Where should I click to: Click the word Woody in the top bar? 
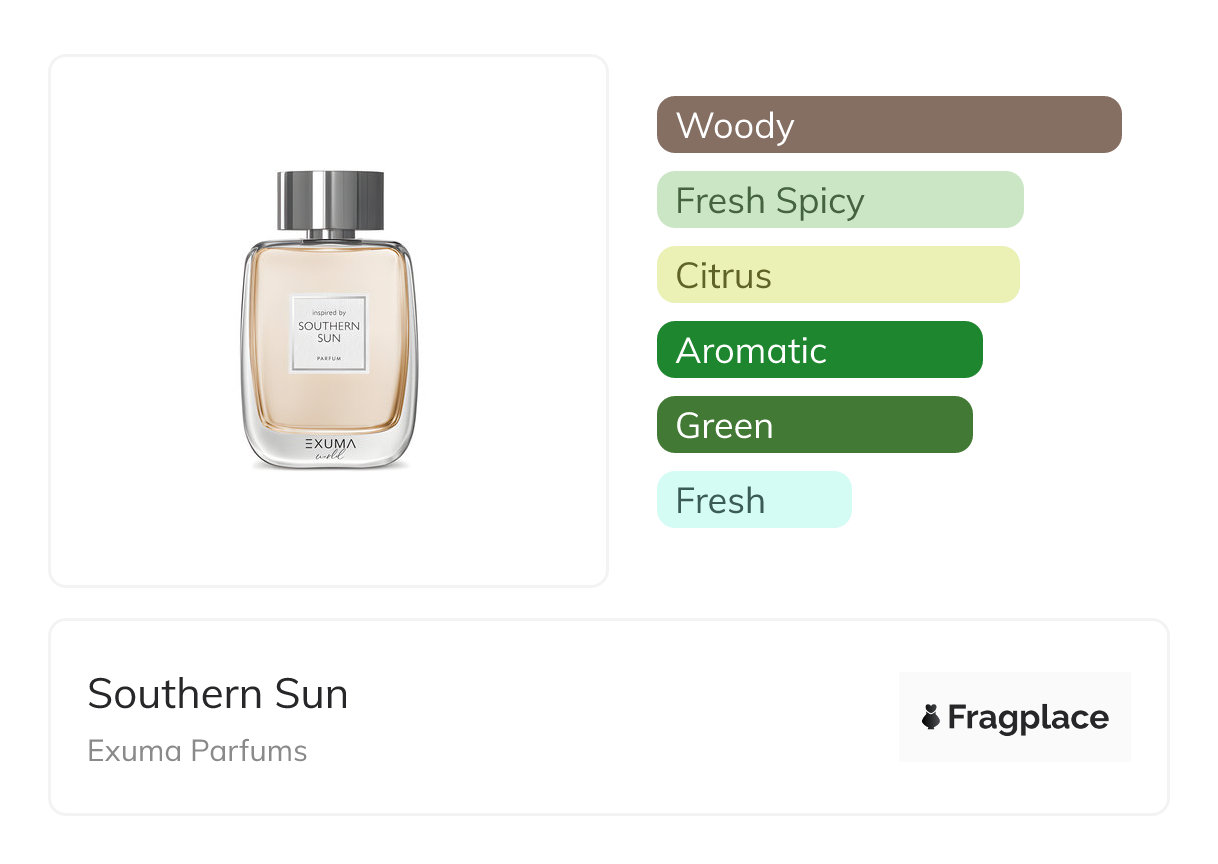[735, 126]
